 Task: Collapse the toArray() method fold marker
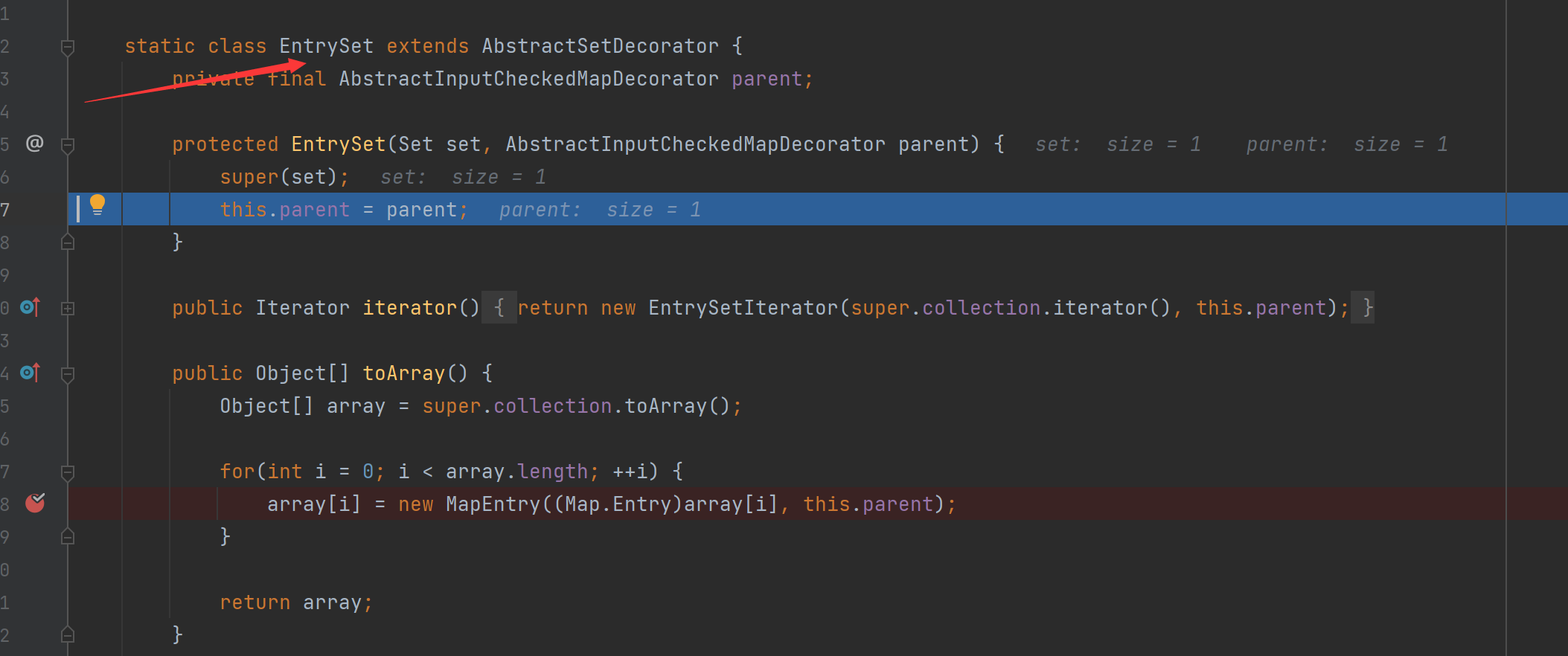[x=68, y=374]
